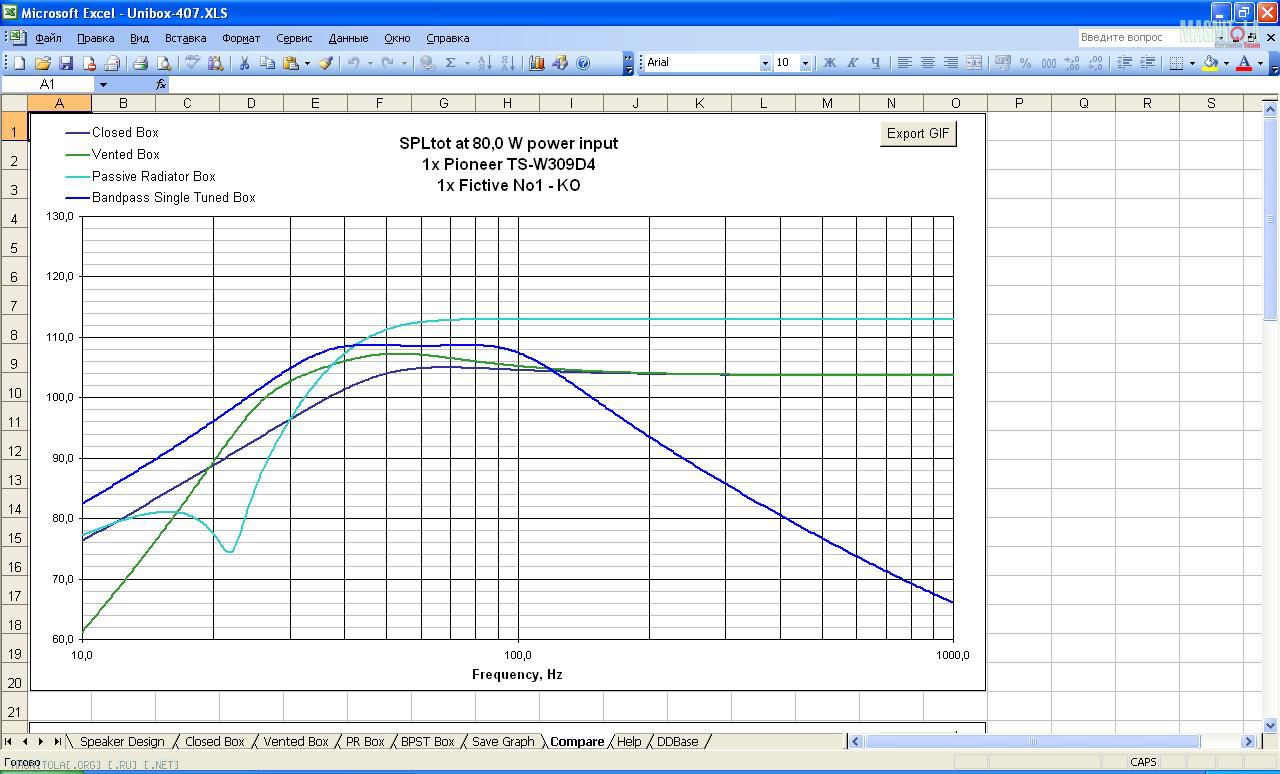This screenshot has width=1280, height=774.
Task: Merge and center cells
Action: [x=974, y=63]
